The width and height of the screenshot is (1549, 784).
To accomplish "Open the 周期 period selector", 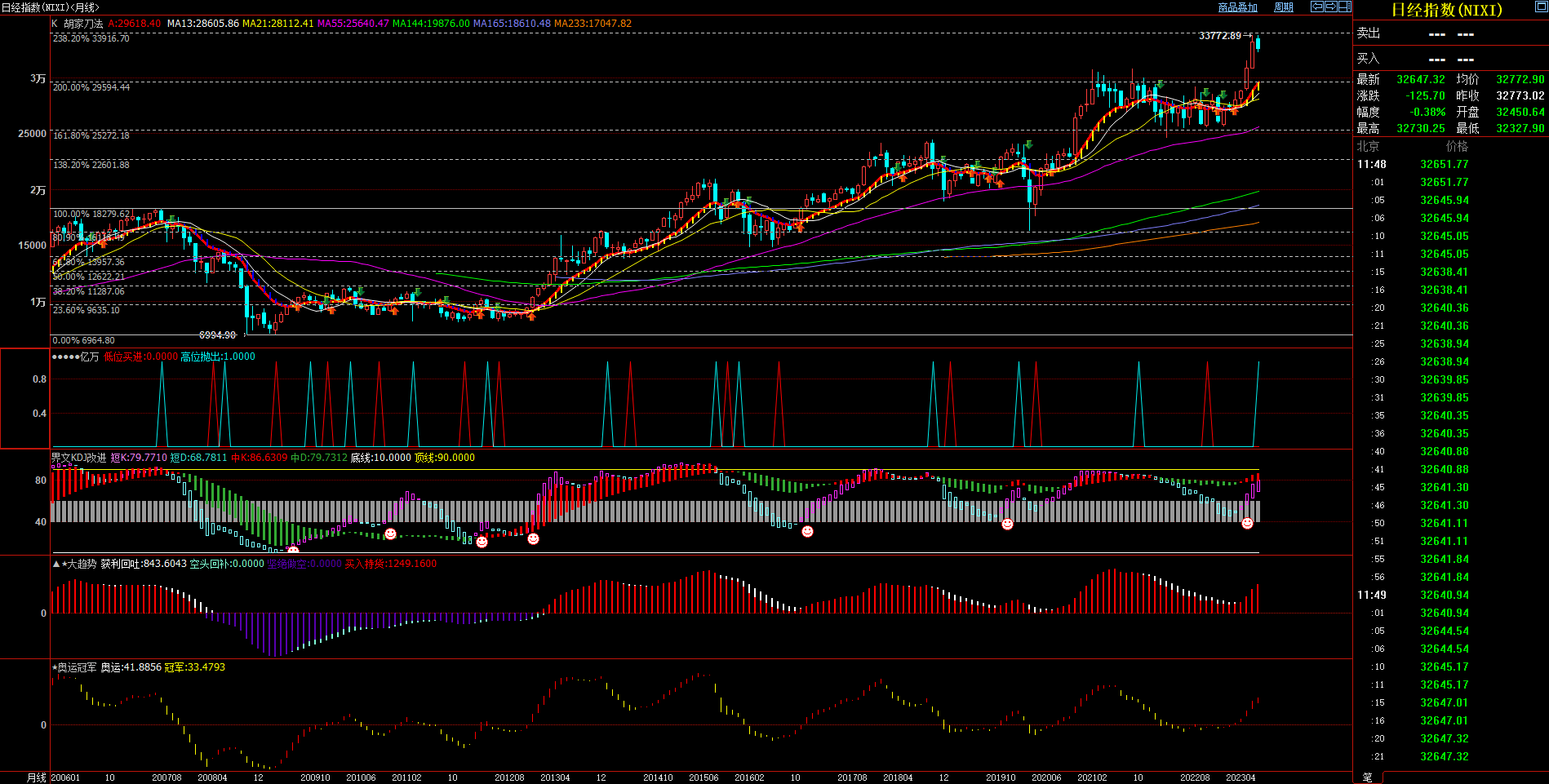I will tap(1284, 7).
